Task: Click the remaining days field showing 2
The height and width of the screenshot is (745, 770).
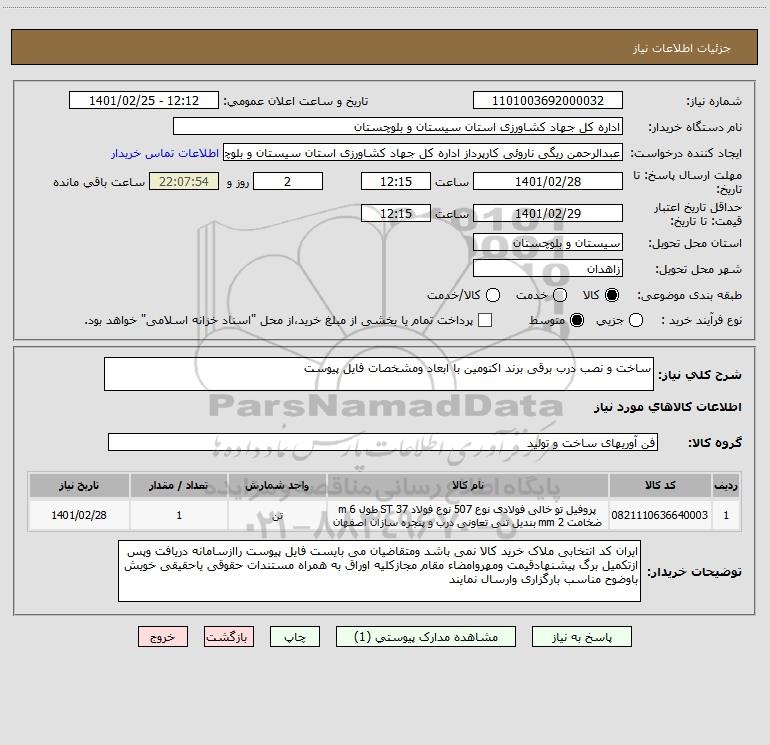Action: 288,181
